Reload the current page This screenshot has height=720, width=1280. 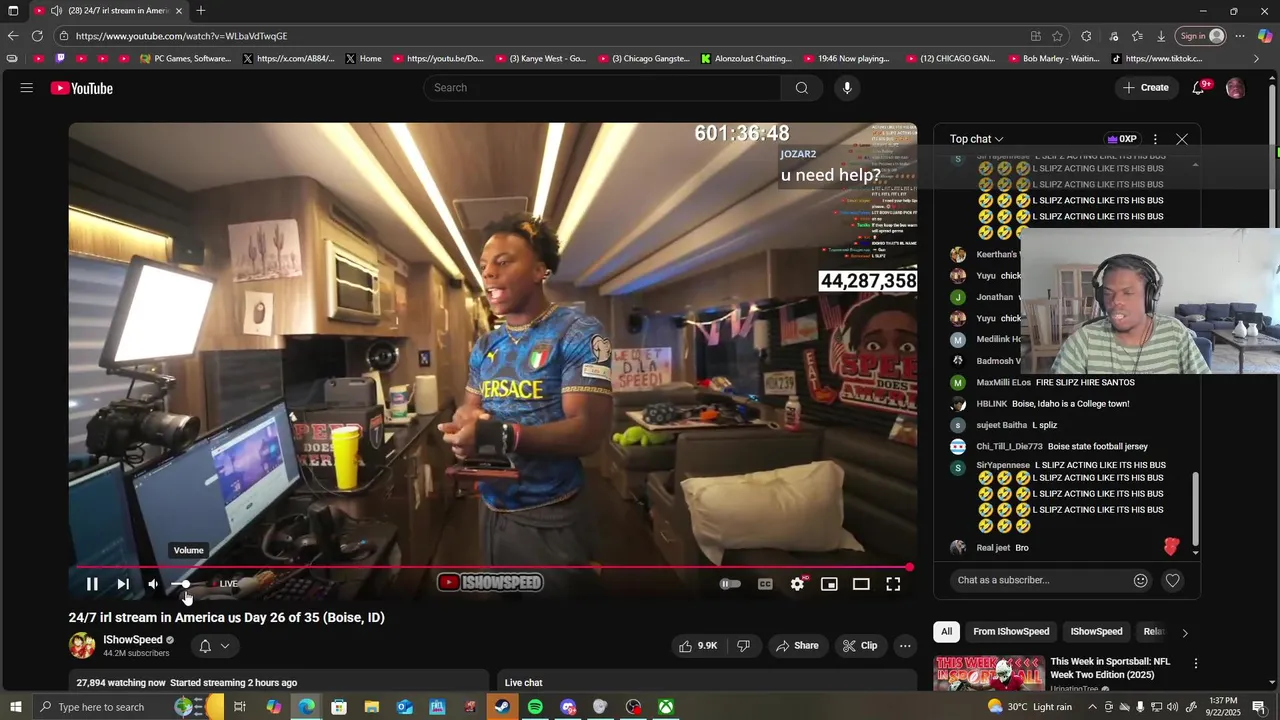pos(37,36)
